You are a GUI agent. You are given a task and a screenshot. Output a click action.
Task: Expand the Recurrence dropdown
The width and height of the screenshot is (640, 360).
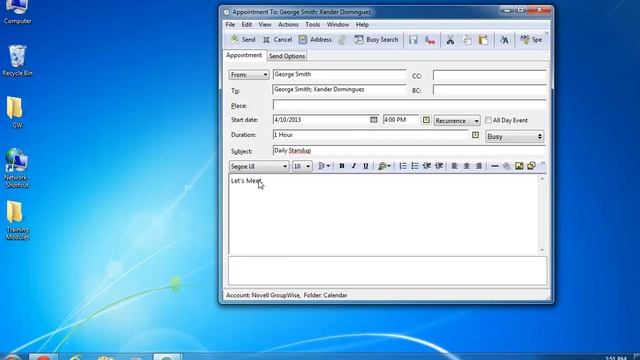[457, 121]
